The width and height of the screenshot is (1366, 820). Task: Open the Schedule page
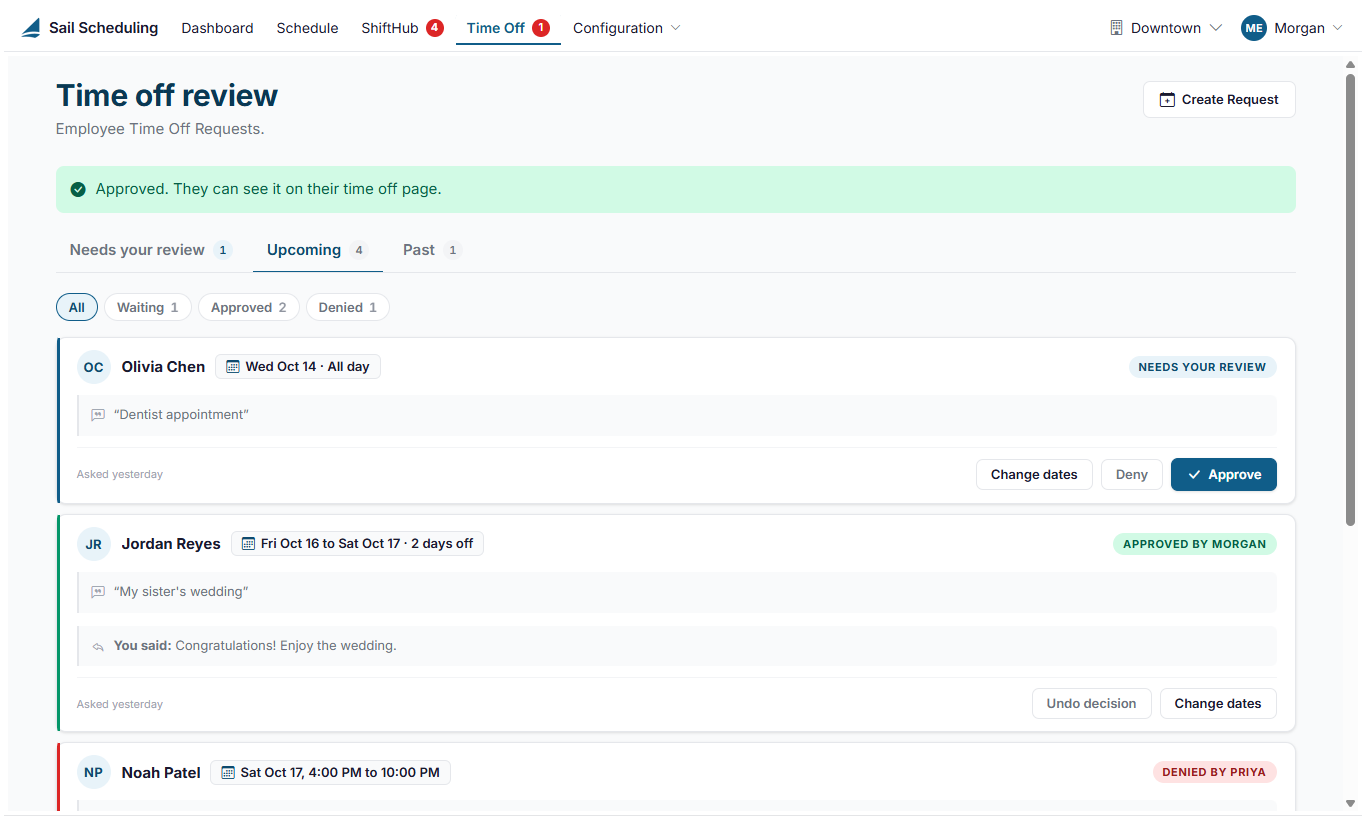pyautogui.click(x=307, y=28)
